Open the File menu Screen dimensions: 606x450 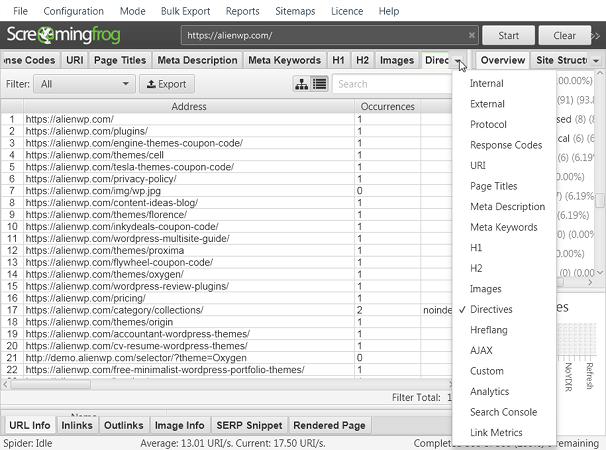20,11
